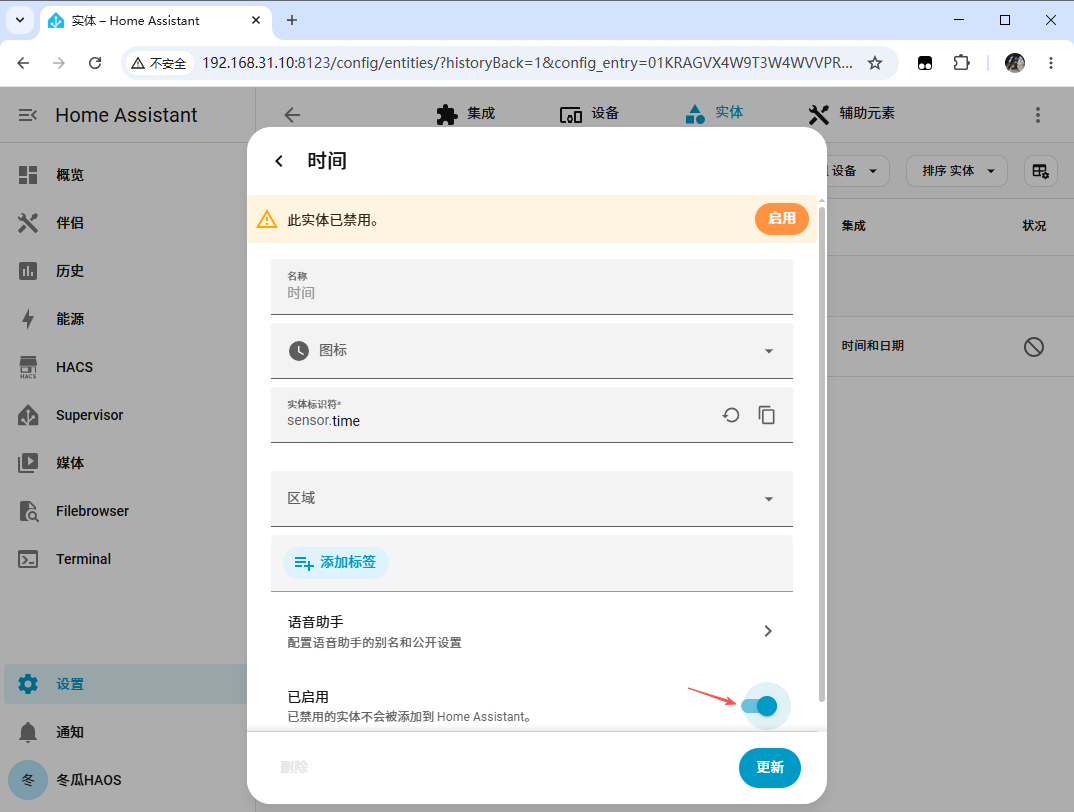
Task: Reset entity ID with restore icon
Action: tap(731, 415)
